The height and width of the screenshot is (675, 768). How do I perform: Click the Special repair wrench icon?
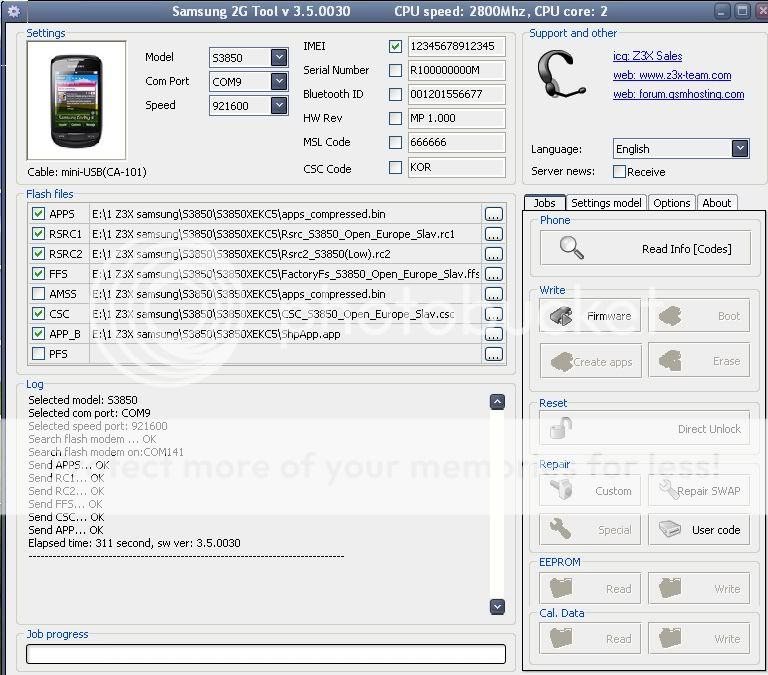click(x=560, y=530)
